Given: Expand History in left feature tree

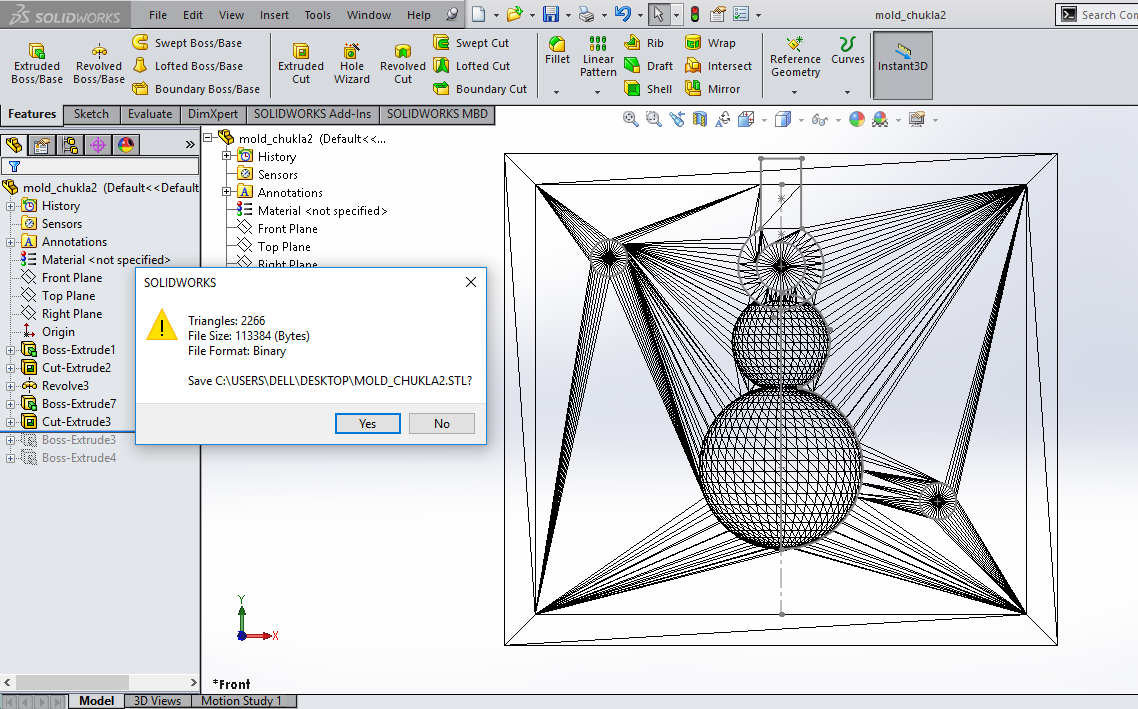Looking at the screenshot, I should coord(11,206).
